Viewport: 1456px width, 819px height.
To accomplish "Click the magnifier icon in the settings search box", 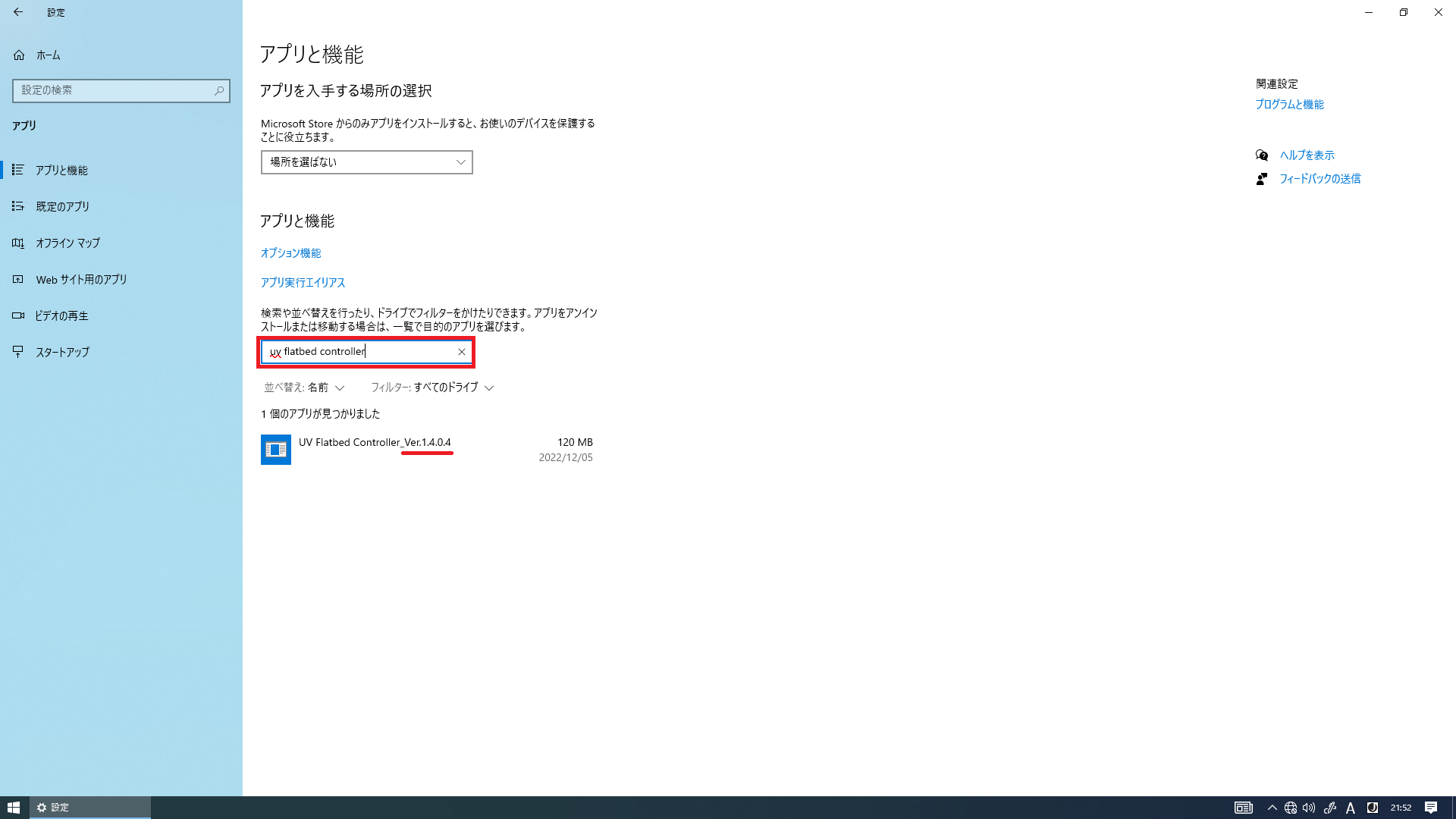I will (x=219, y=91).
